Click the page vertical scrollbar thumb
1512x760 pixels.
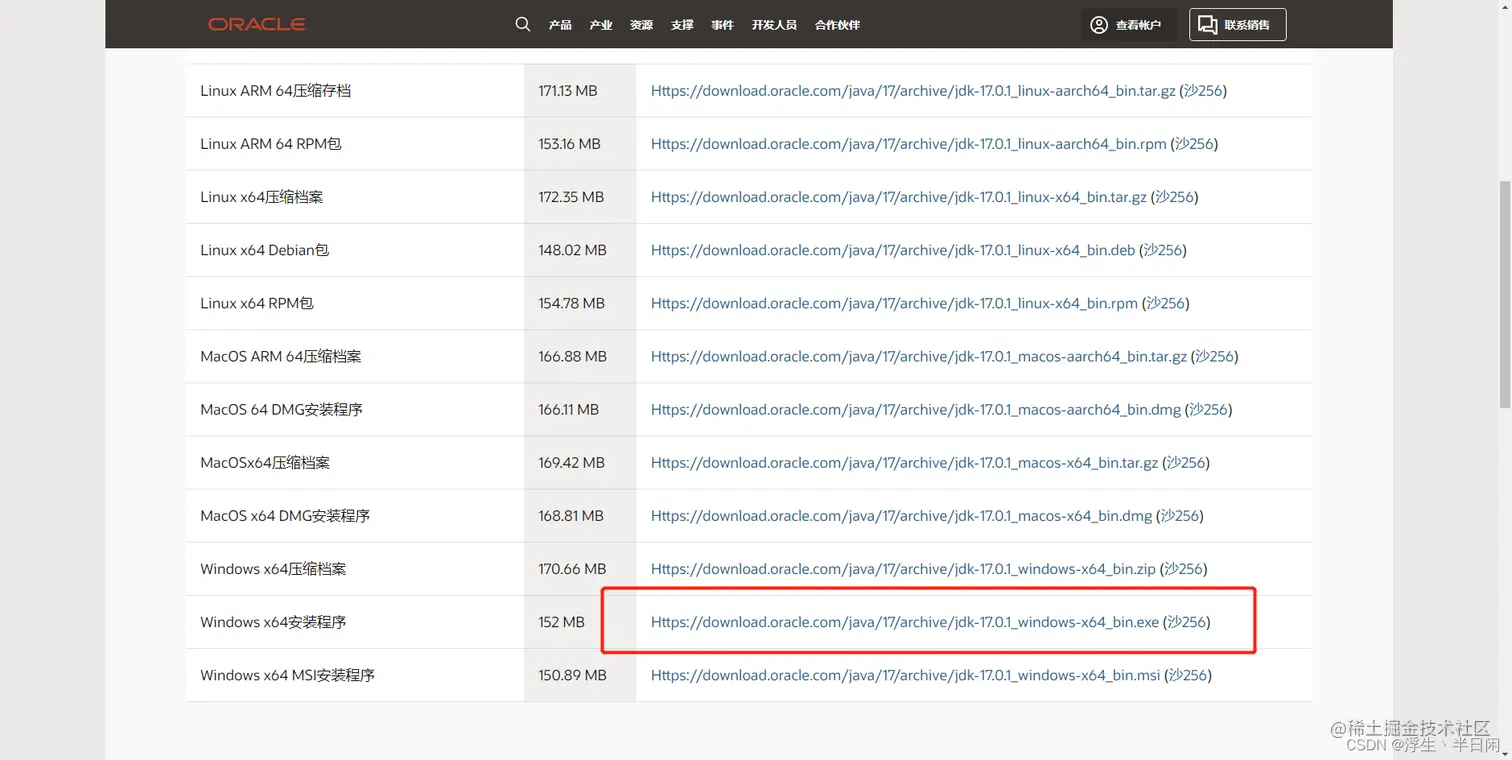[x=1504, y=294]
